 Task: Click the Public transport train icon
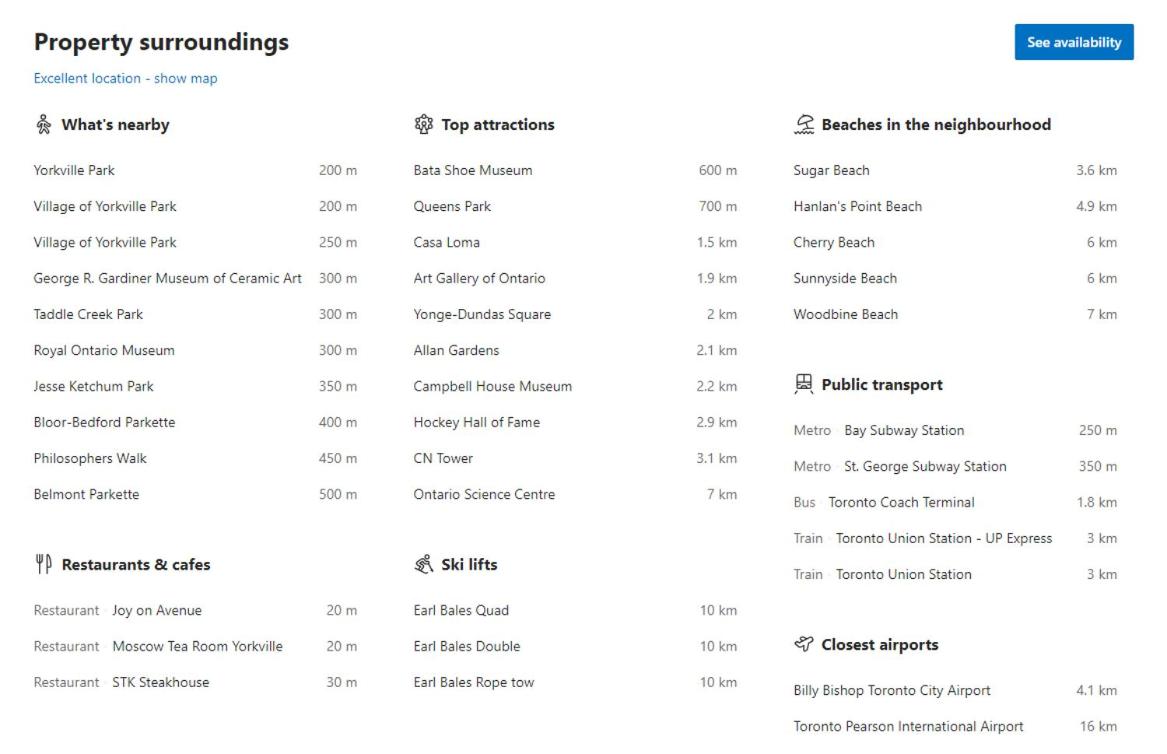pos(804,384)
